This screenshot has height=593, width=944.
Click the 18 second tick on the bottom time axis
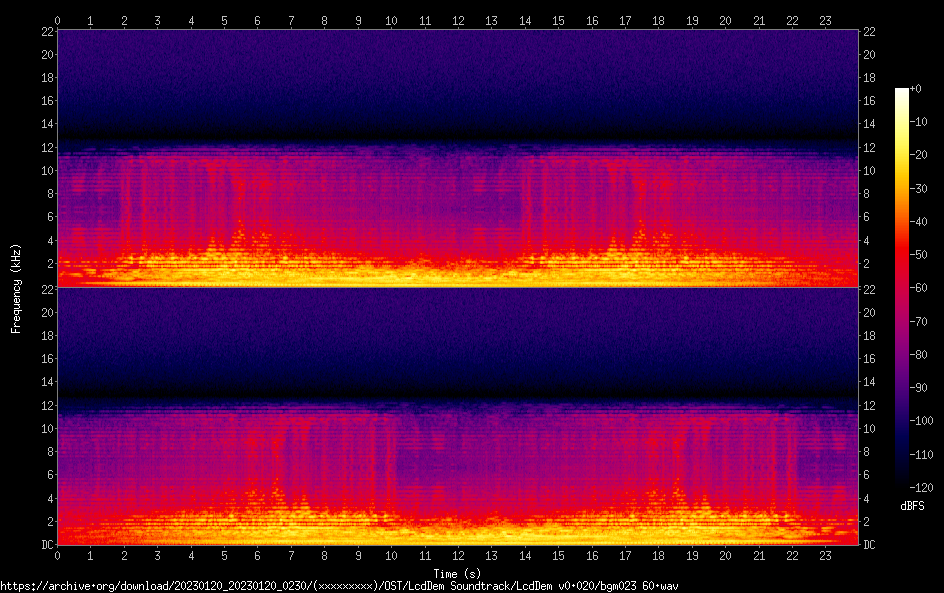[659, 555]
